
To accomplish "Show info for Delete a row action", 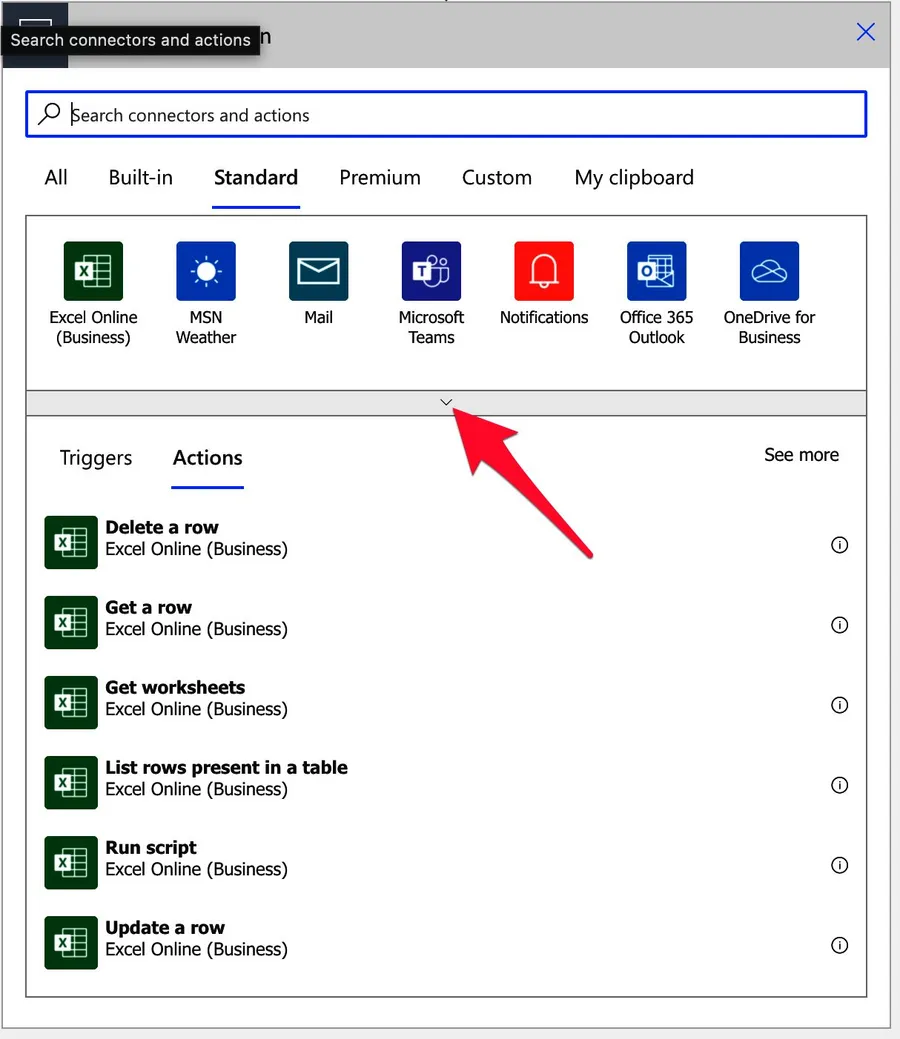I will 840,545.
